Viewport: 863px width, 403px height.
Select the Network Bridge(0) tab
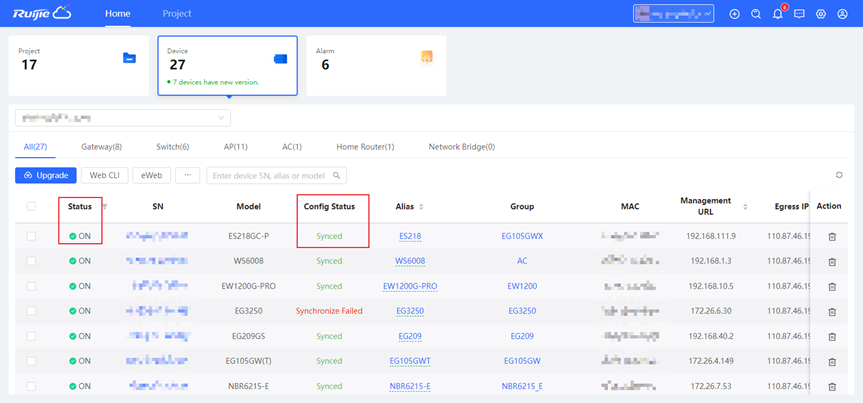coord(462,147)
